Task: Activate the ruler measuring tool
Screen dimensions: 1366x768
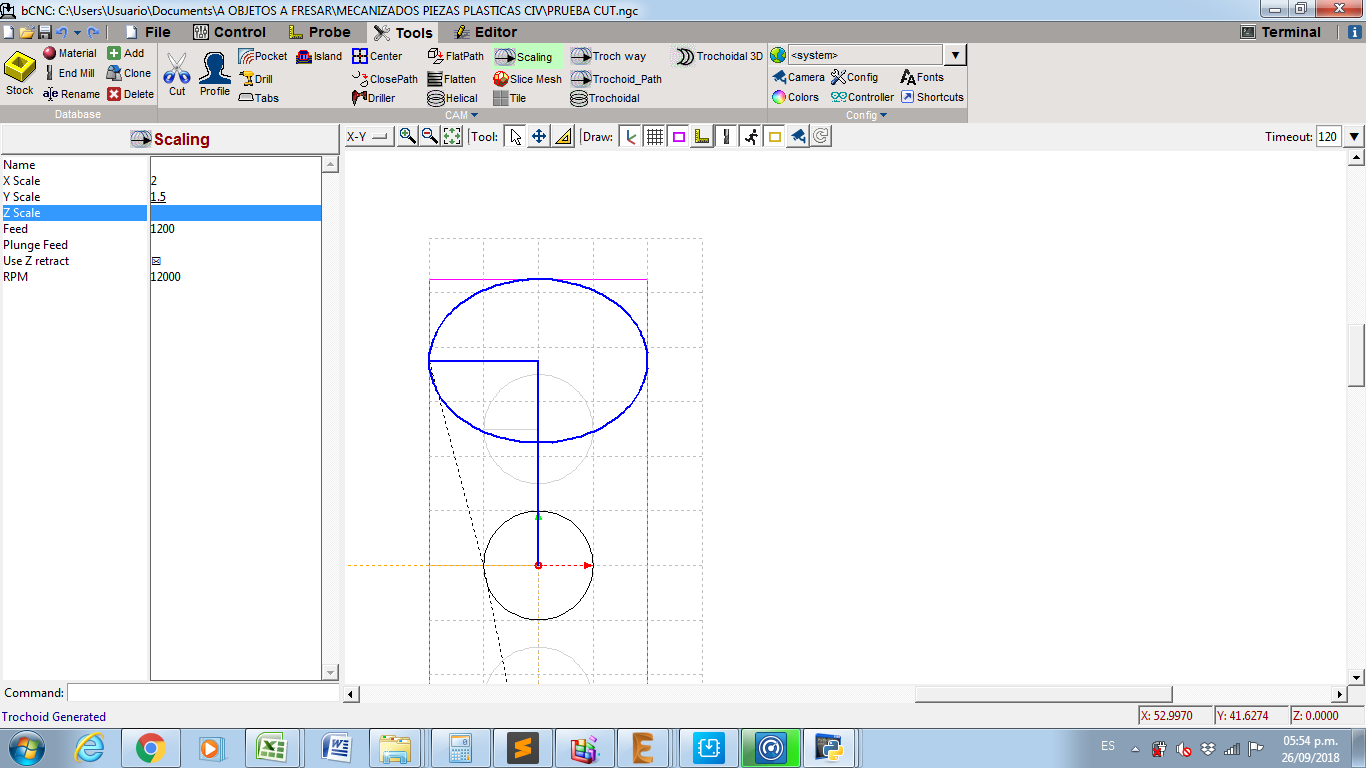Action: pos(562,137)
